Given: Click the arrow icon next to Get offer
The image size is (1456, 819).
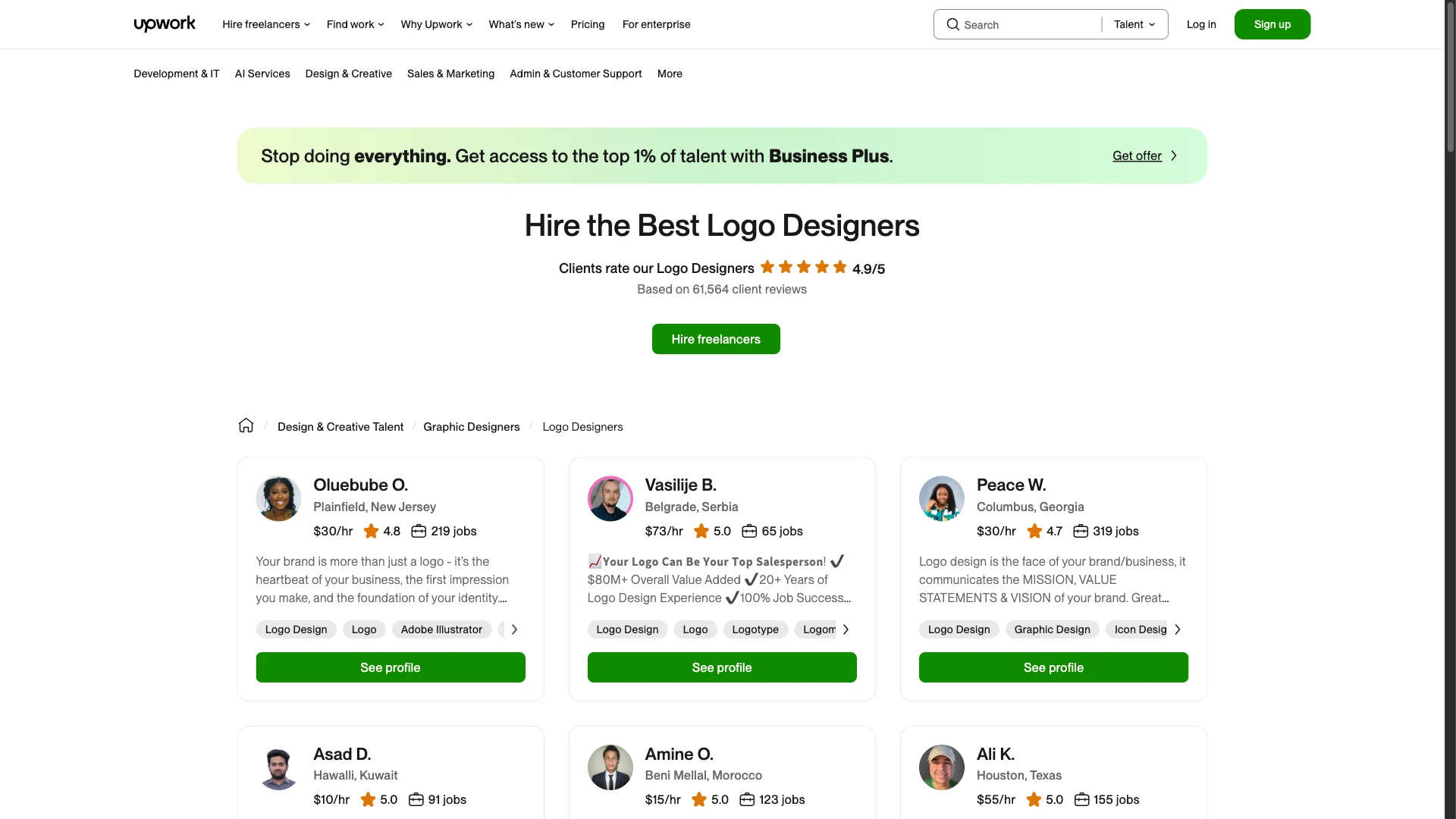Looking at the screenshot, I should pos(1174,155).
